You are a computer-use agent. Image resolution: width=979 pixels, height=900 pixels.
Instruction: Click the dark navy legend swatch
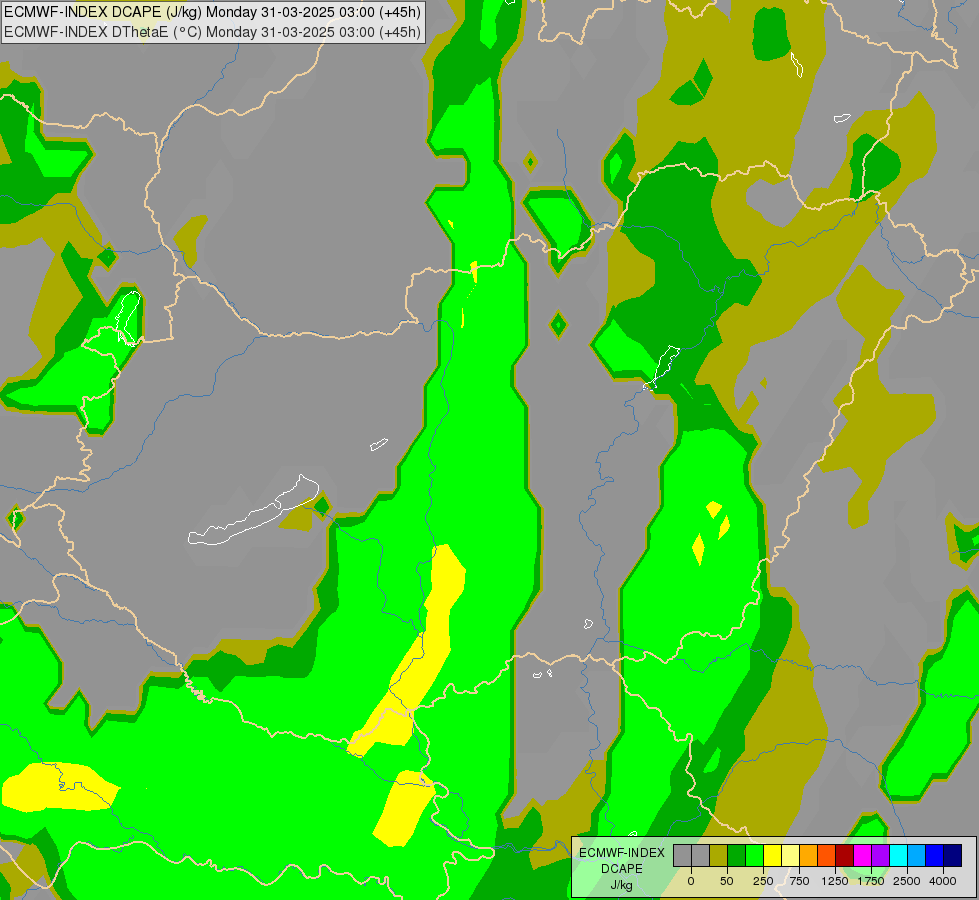pyautogui.click(x=952, y=855)
